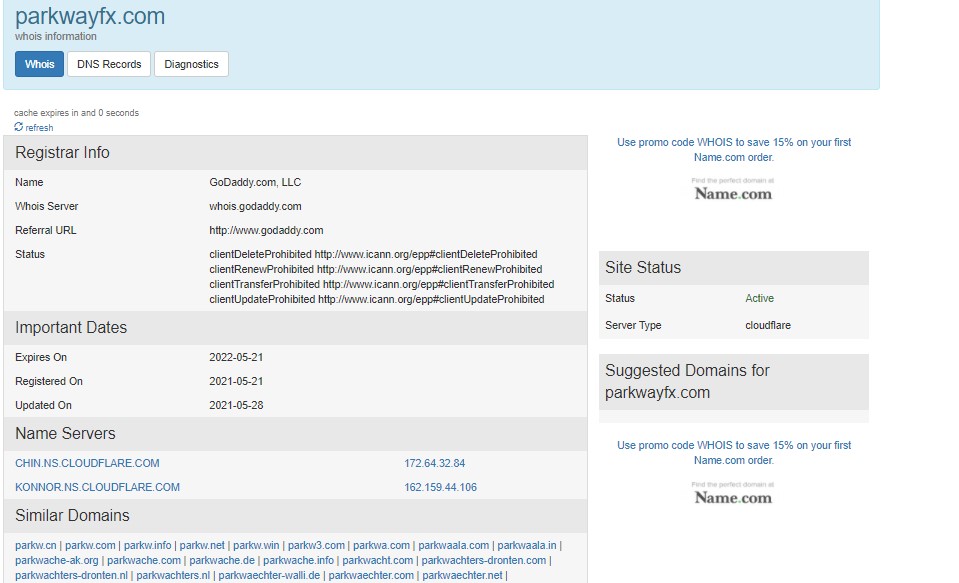Open similar domain parkwaechter-walli.de
This screenshot has height=583, width=959.
(269, 575)
